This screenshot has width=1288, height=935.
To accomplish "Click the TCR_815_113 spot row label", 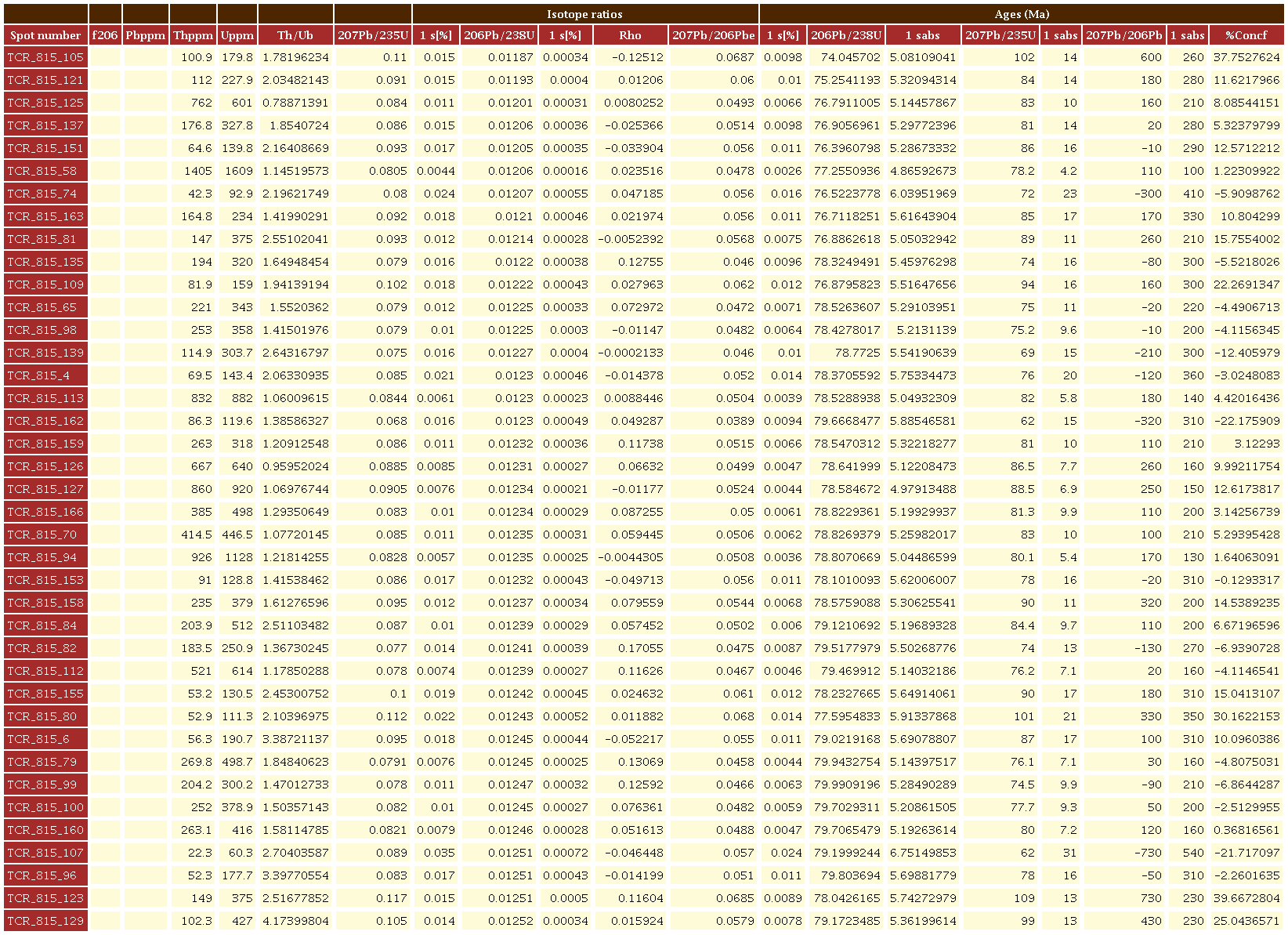I will pos(45,398).
